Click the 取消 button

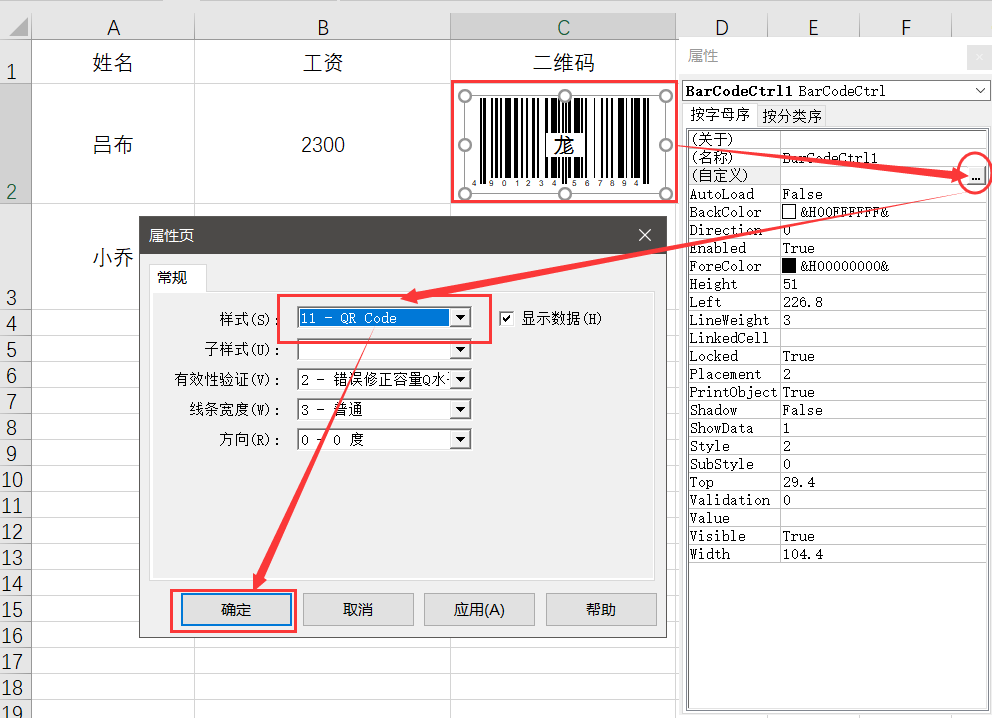click(x=358, y=610)
